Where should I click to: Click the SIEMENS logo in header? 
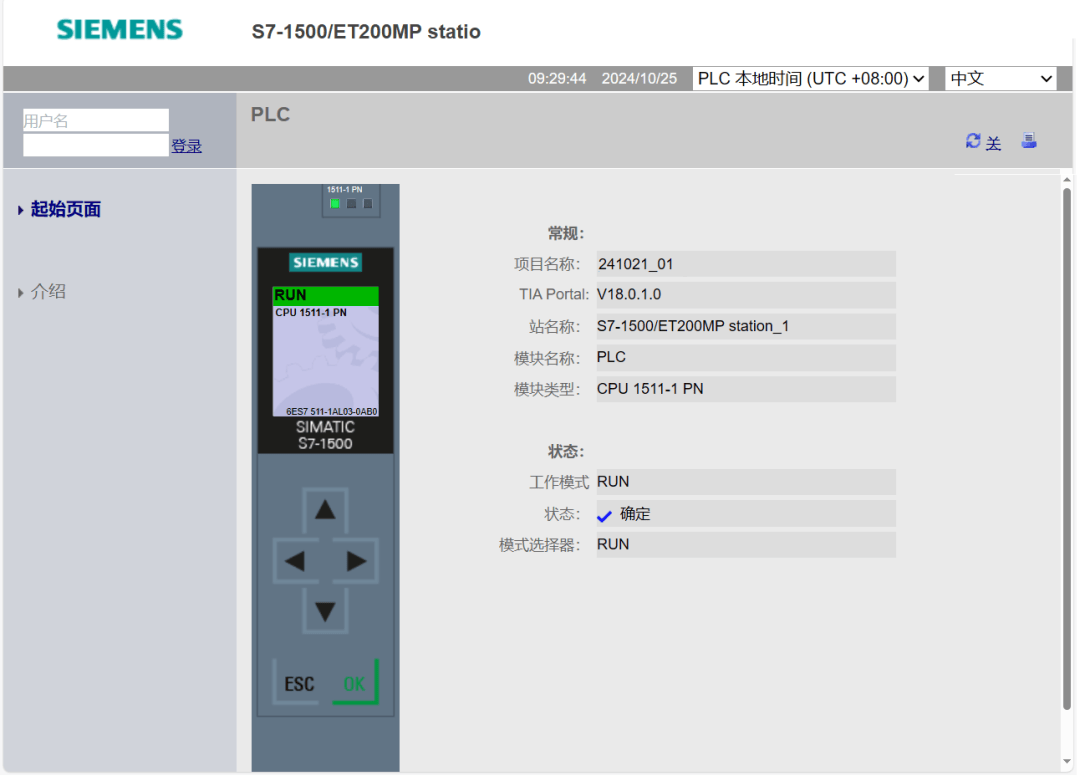click(120, 30)
